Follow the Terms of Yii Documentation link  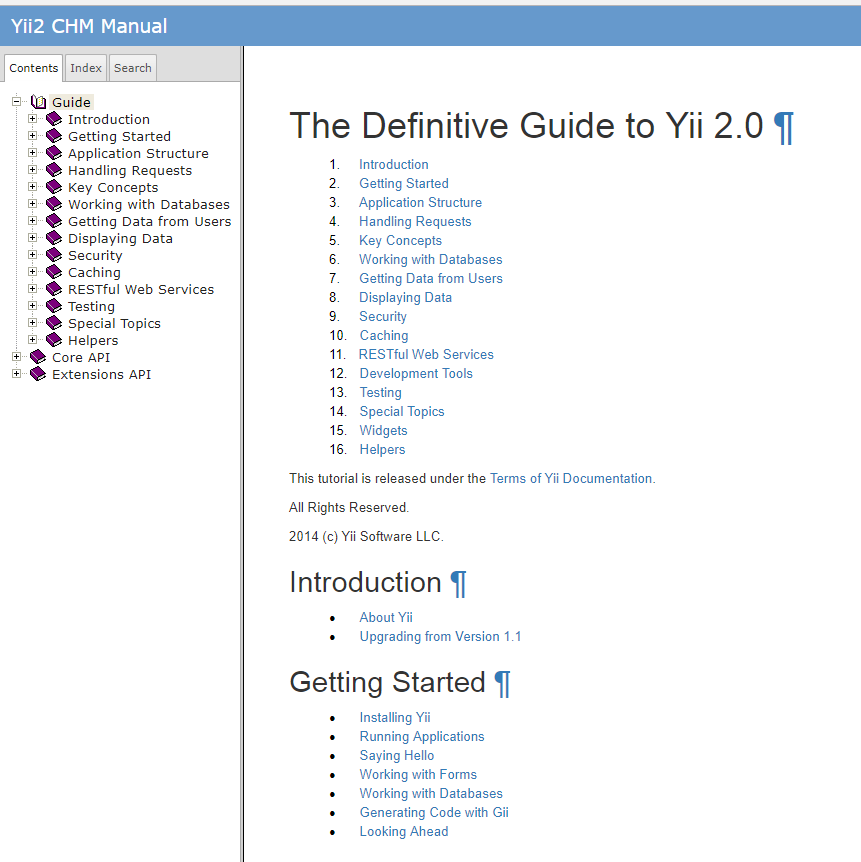(x=571, y=478)
